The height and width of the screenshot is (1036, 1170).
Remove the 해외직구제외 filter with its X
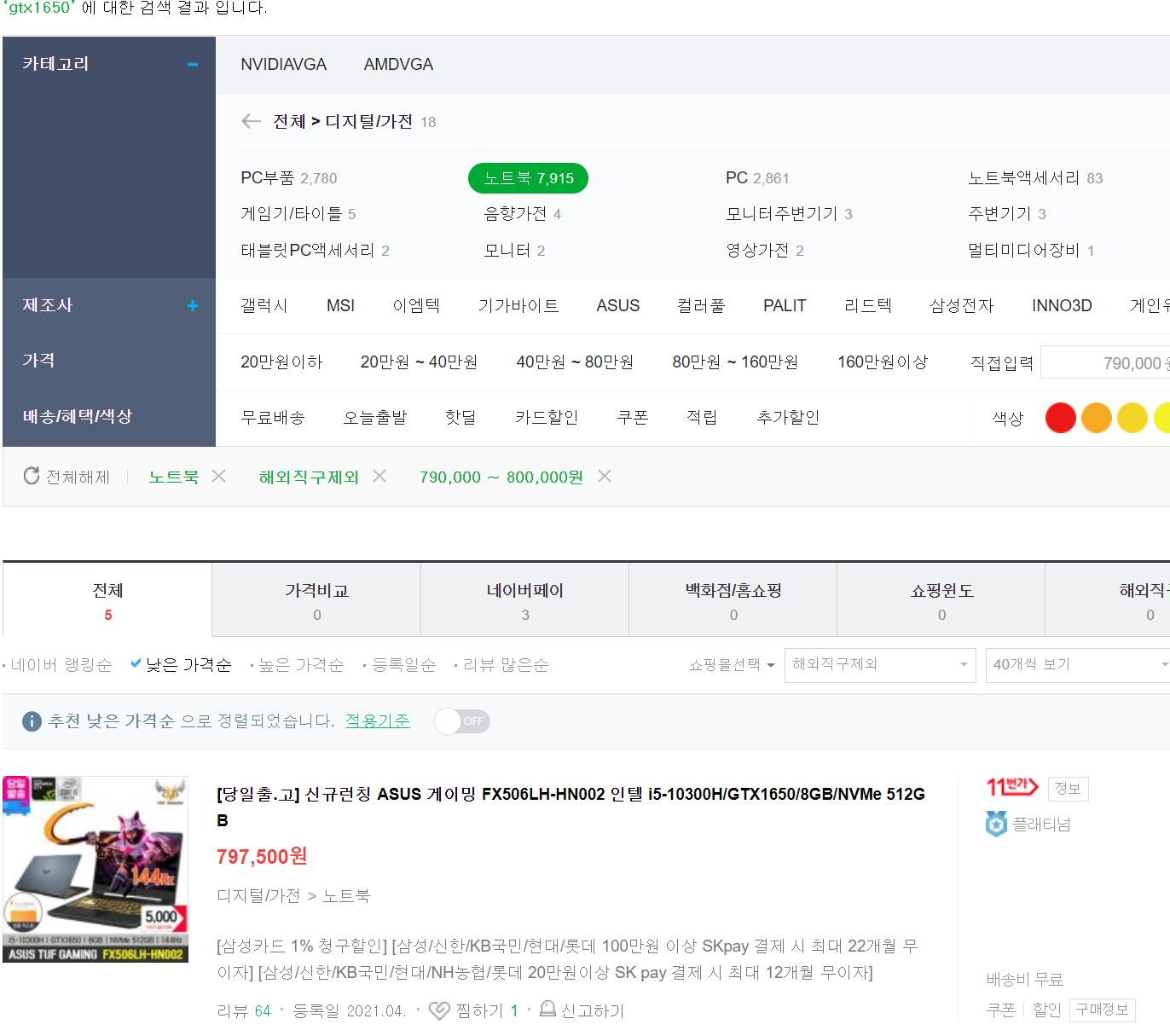(x=379, y=476)
